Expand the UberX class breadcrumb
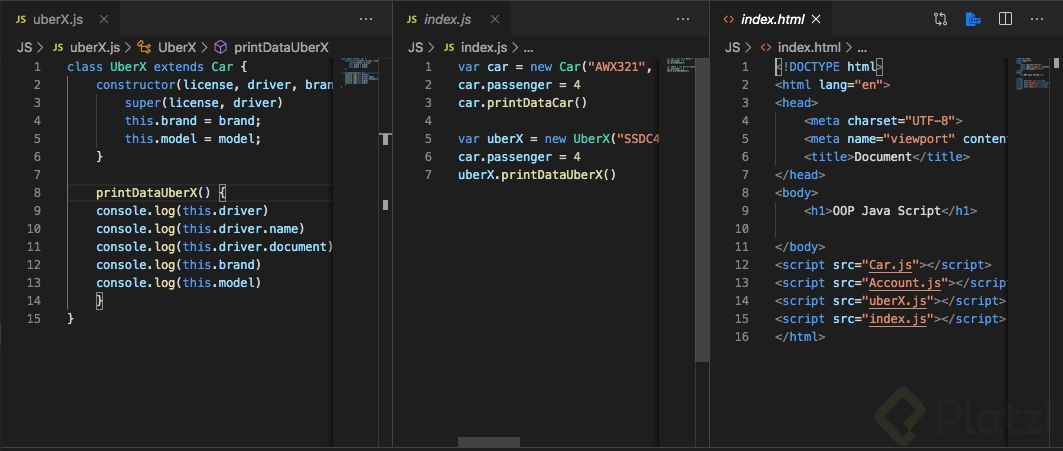Screen dimensions: 1063x451 point(177,47)
